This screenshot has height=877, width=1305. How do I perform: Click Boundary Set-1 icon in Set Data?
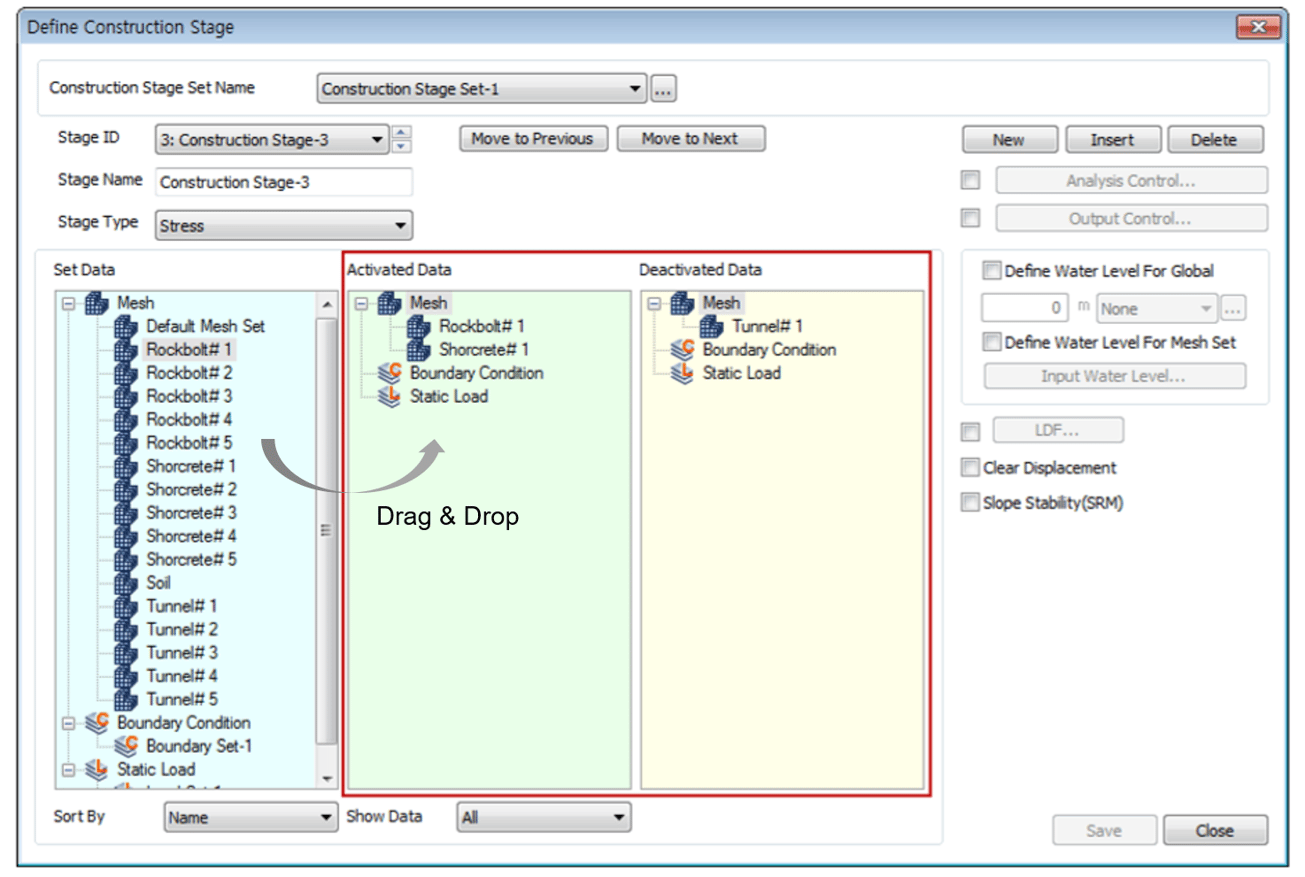125,746
